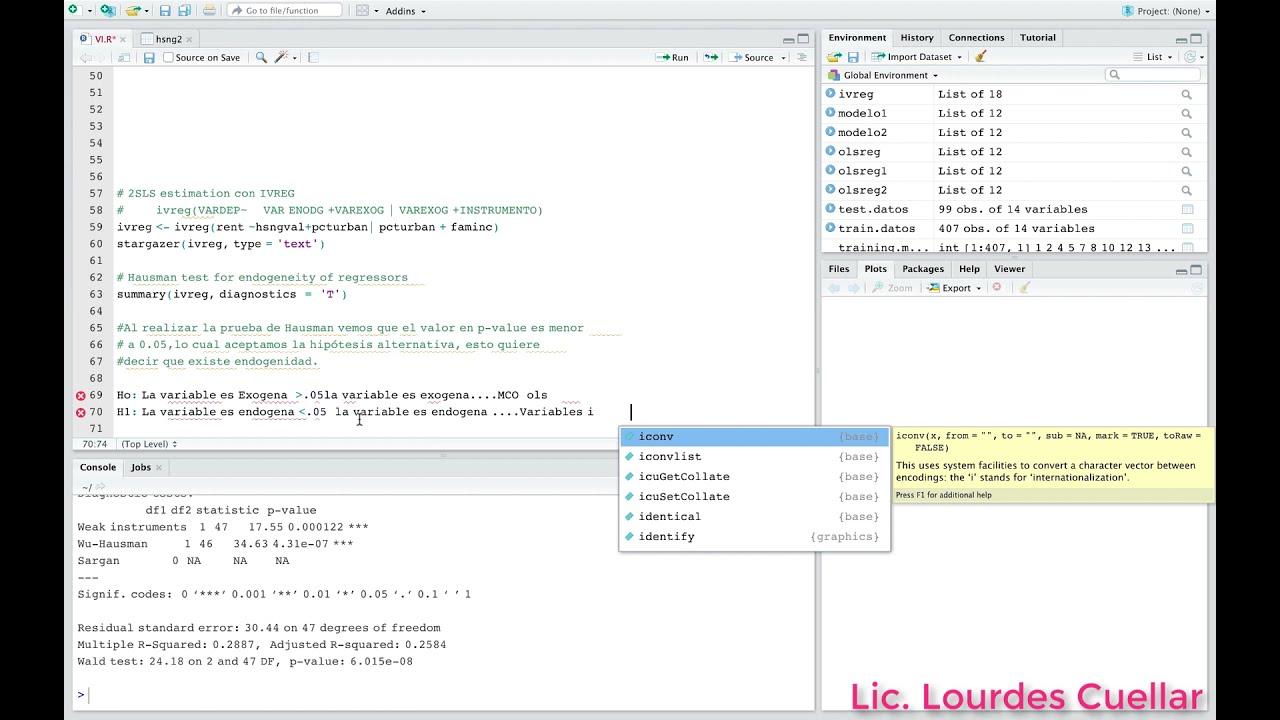
Task: Expand the olsreg1 object details
Action: tap(831, 170)
